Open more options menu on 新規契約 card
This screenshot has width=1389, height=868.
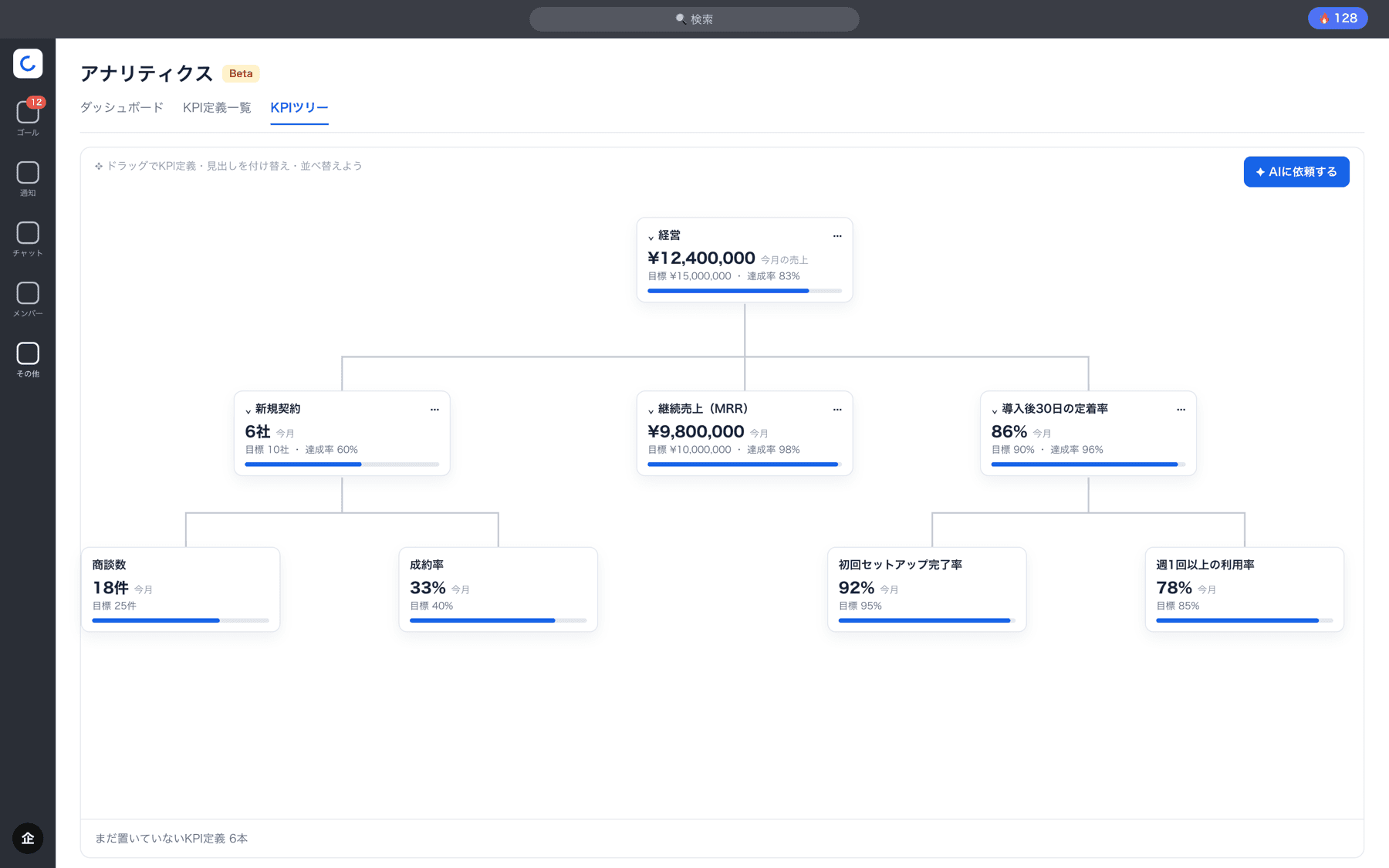click(434, 410)
